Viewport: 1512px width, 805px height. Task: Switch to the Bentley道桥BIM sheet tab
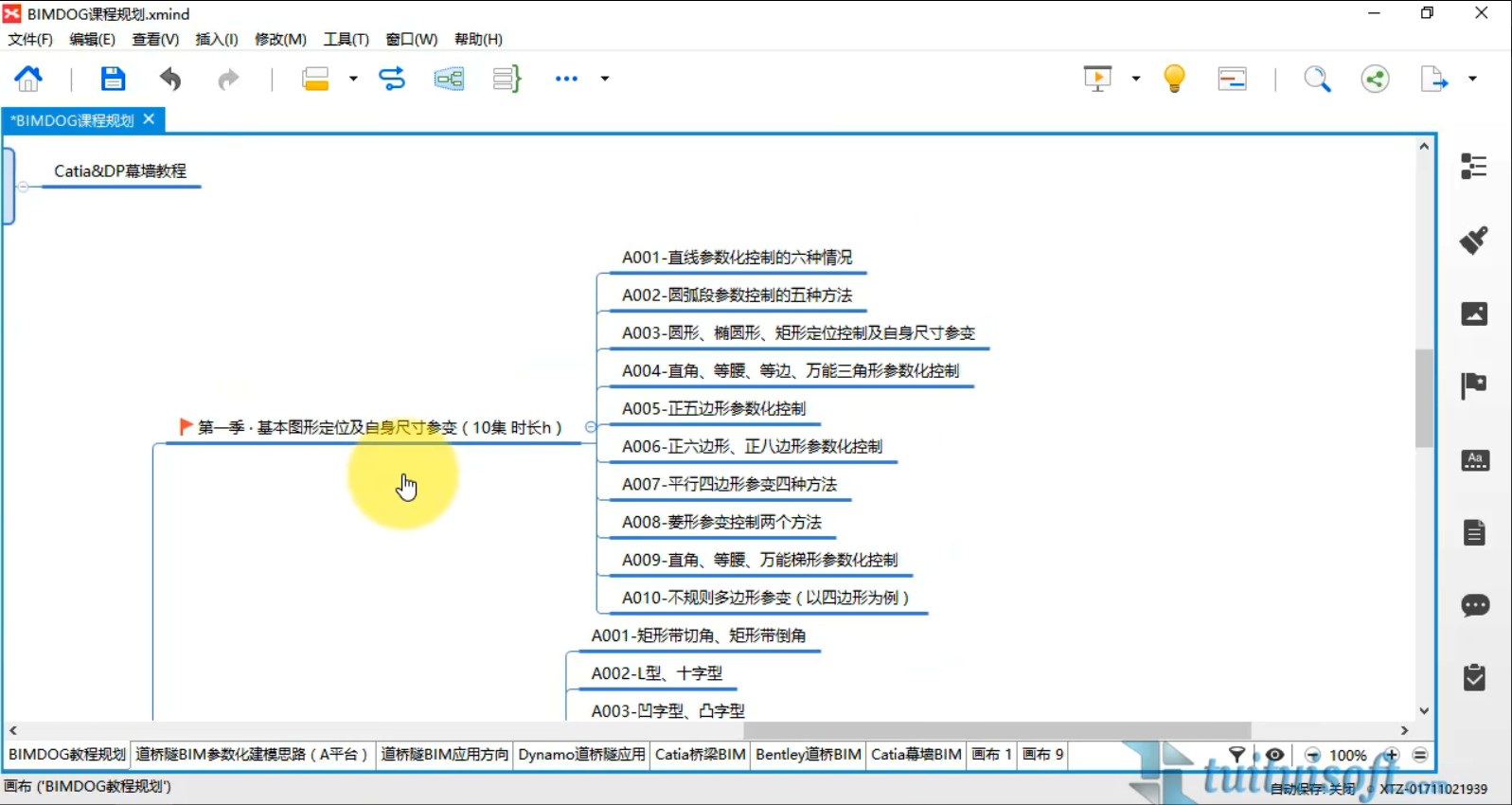pyautogui.click(x=808, y=755)
